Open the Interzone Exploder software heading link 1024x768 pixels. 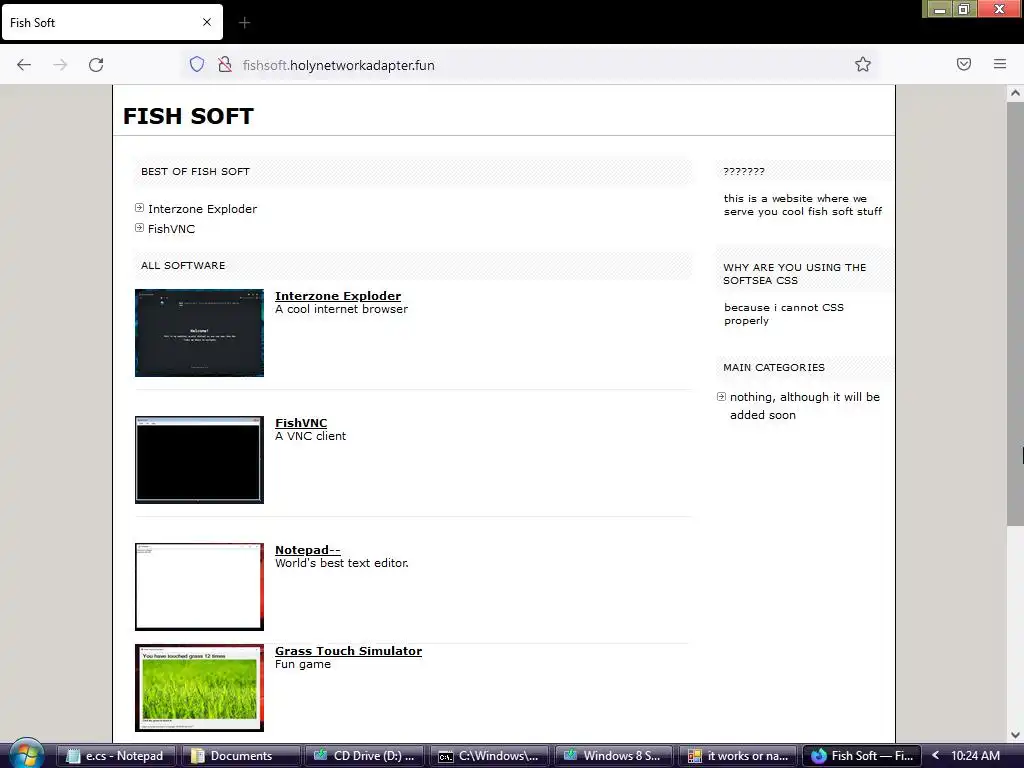(338, 296)
